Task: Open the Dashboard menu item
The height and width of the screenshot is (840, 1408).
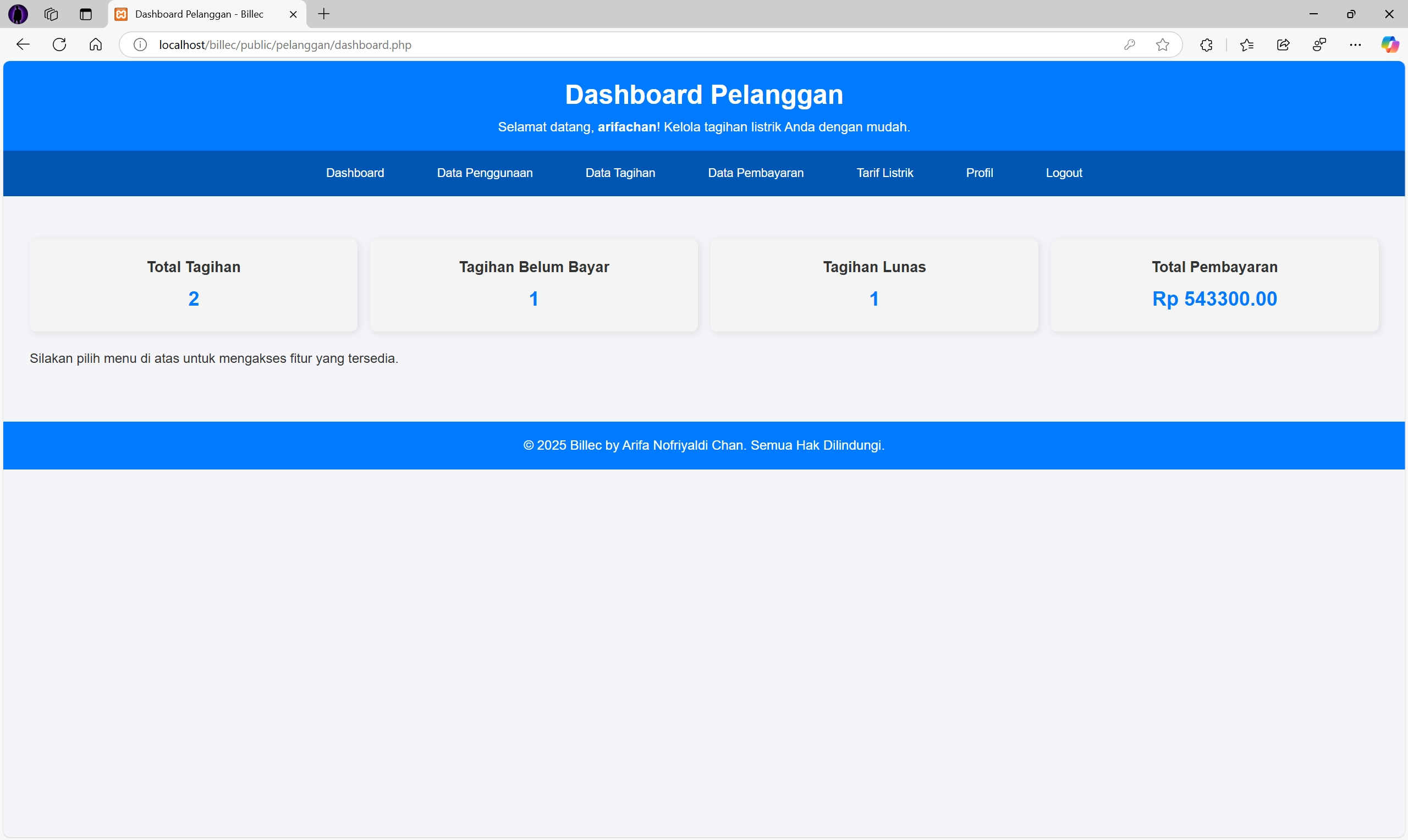Action: [x=355, y=173]
